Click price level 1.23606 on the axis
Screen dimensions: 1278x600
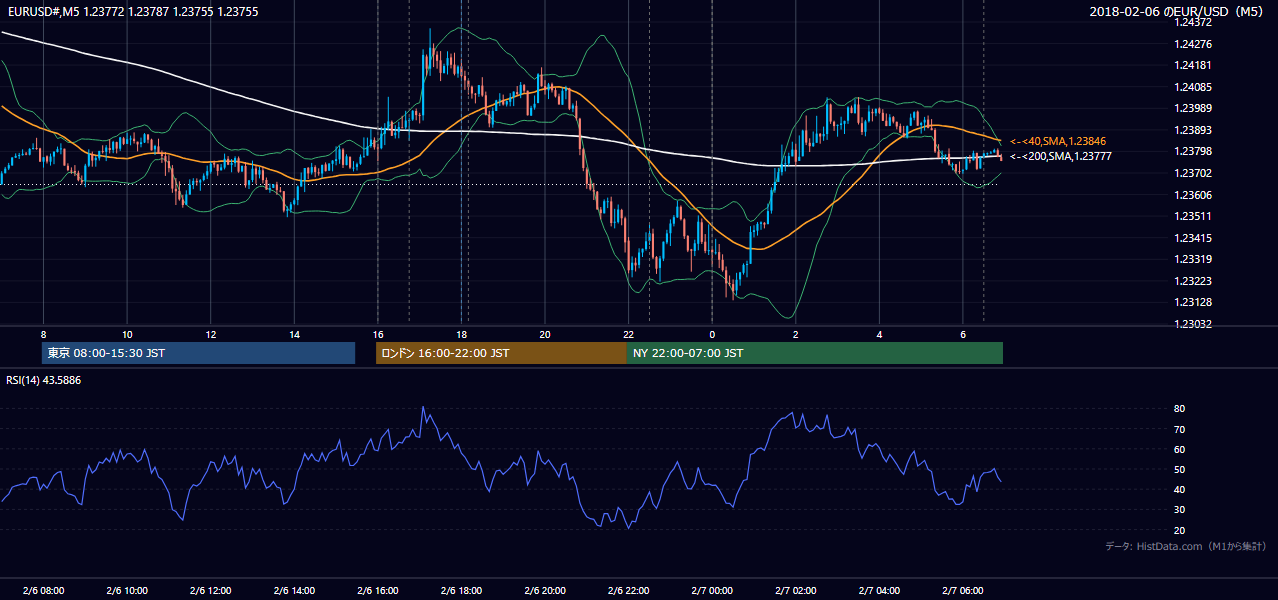[x=1195, y=195]
